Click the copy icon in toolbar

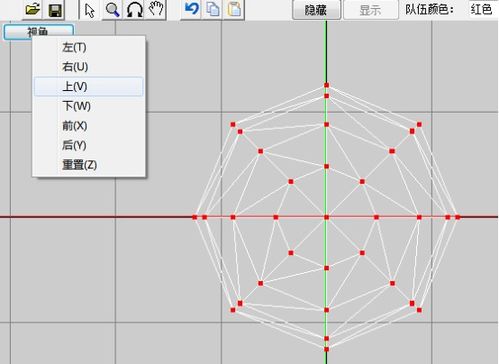tap(213, 9)
